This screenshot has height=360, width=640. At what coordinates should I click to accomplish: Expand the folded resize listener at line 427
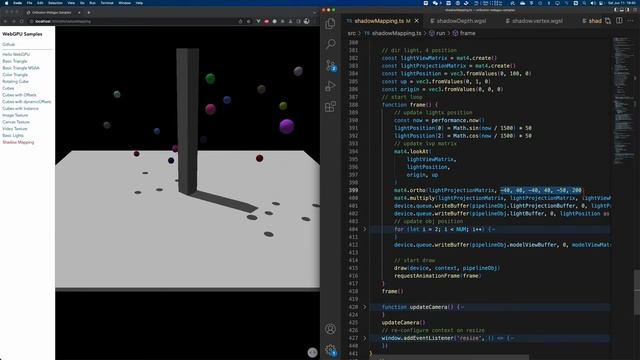pyautogui.click(x=364, y=338)
